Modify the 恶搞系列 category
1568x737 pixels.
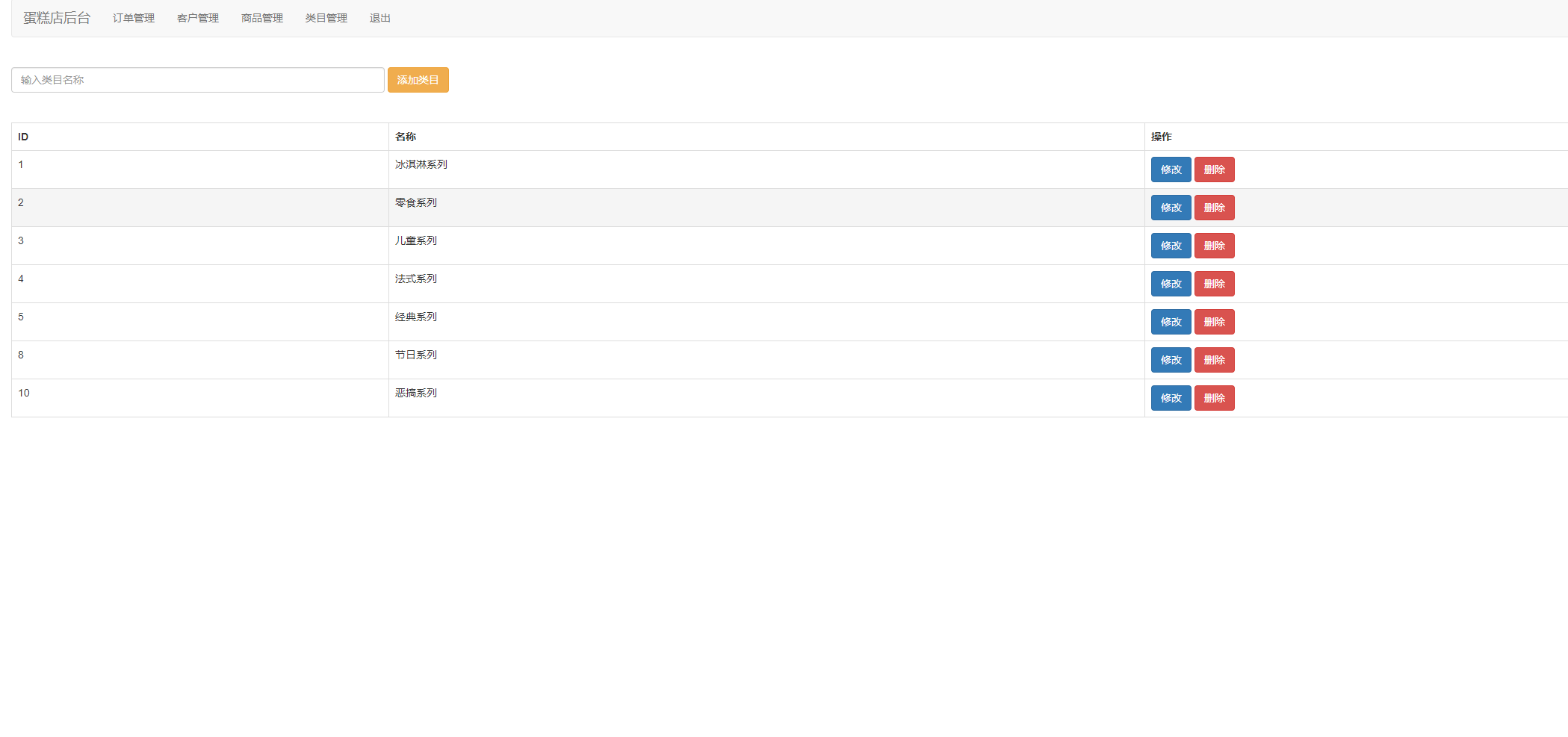click(x=1171, y=398)
